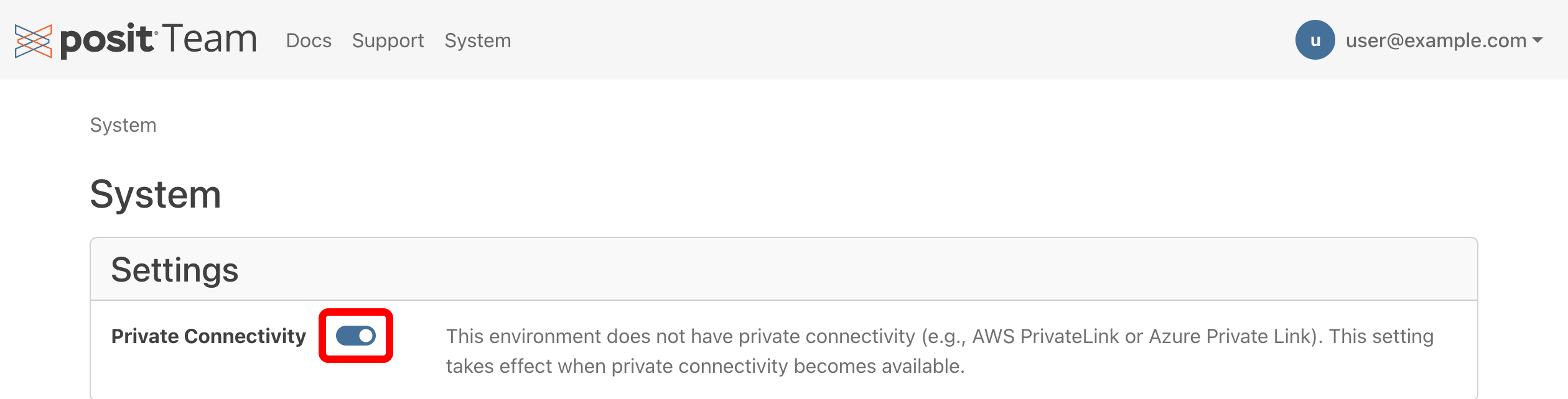Click the large System page heading

point(156,195)
